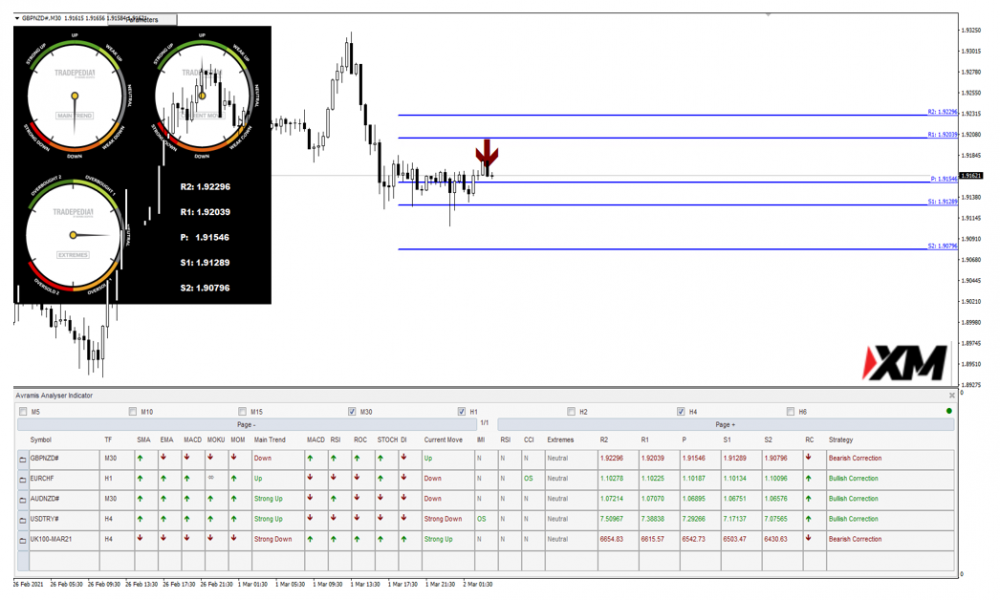
Task: Enable the M15 timeframe checkbox
Action: tap(242, 412)
